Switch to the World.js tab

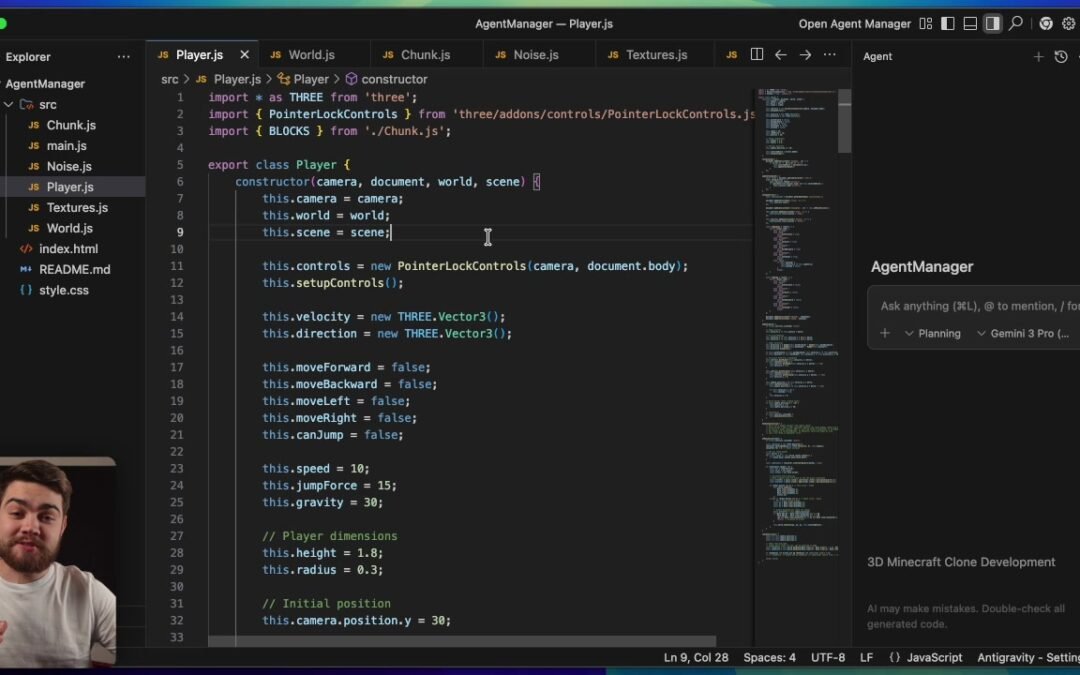(x=315, y=54)
